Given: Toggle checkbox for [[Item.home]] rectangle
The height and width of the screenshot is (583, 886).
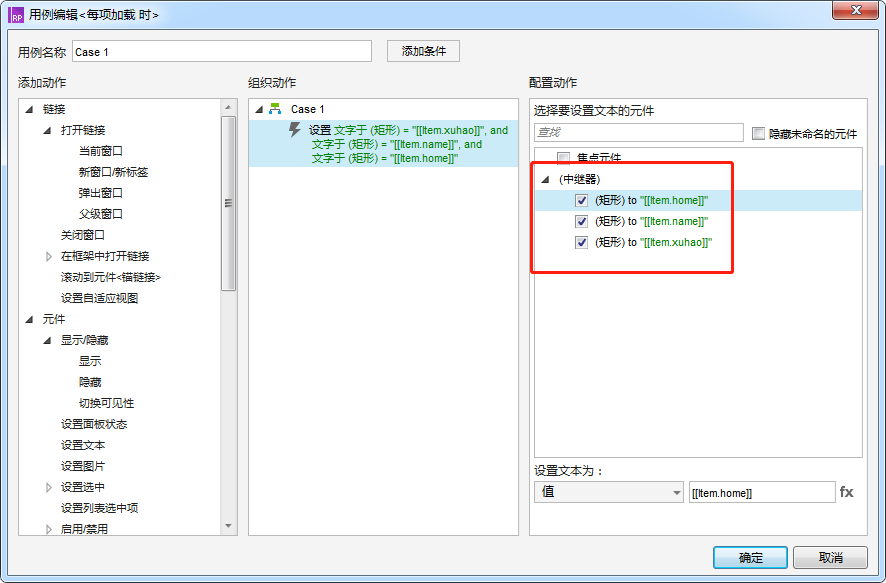Looking at the screenshot, I should (x=581, y=201).
